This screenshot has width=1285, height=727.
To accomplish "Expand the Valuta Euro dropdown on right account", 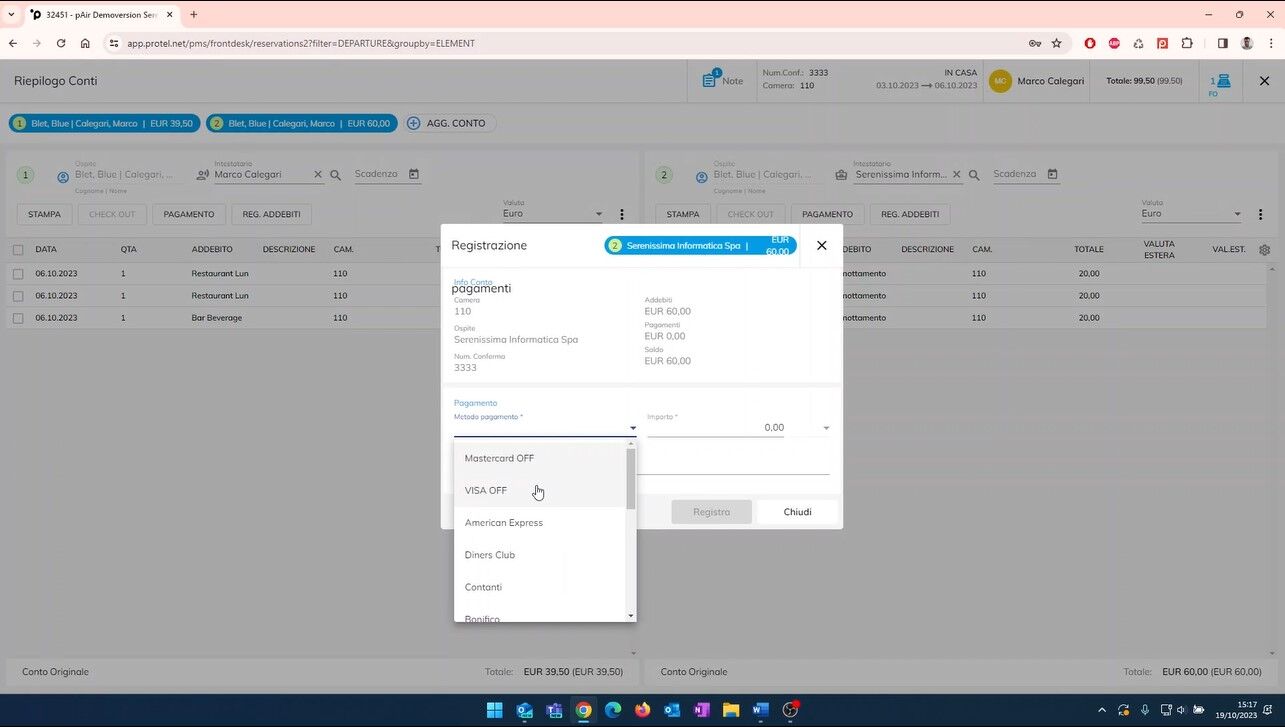I will coord(1236,214).
